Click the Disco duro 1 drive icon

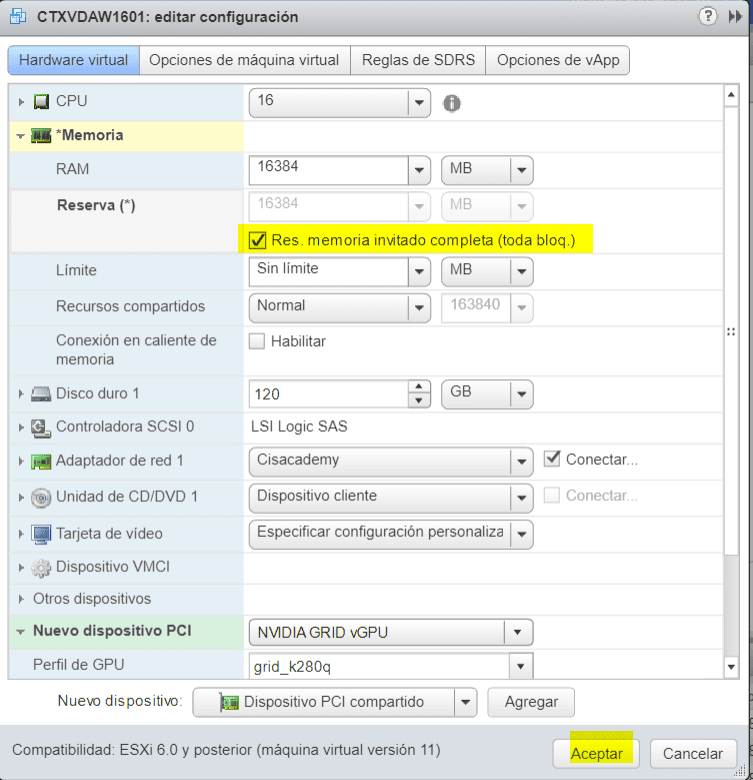[x=41, y=394]
